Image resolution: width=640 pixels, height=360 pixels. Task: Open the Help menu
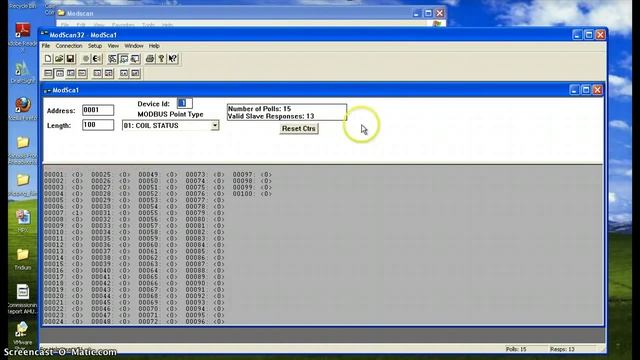tap(154, 46)
